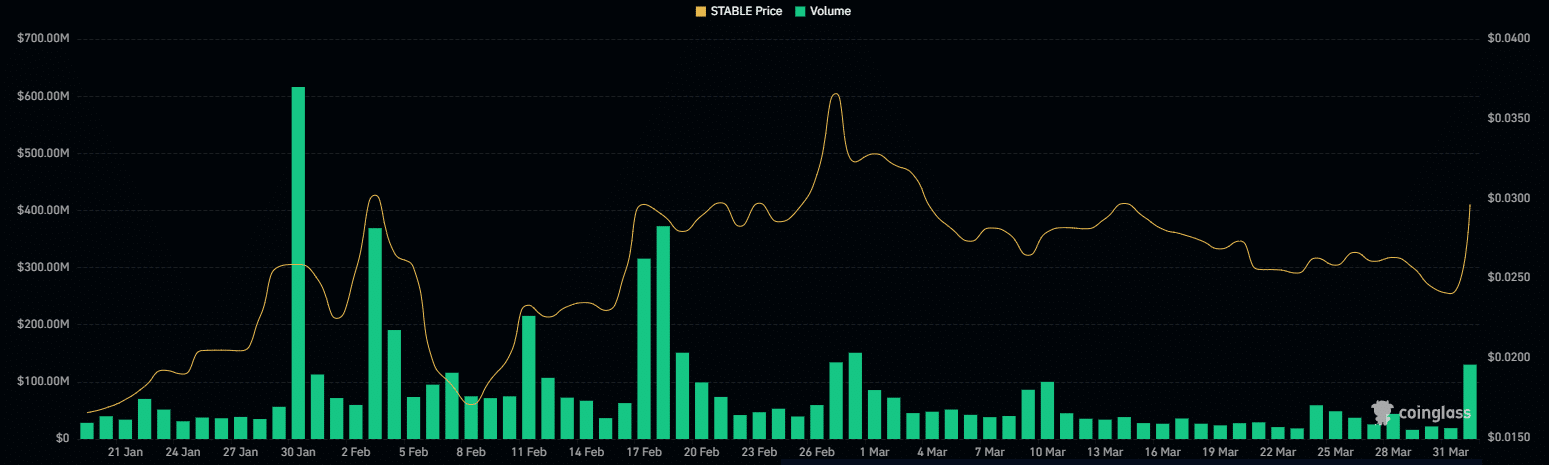Click the price line's highest peak near 26 Feb
This screenshot has width=1549, height=465.
(835, 94)
